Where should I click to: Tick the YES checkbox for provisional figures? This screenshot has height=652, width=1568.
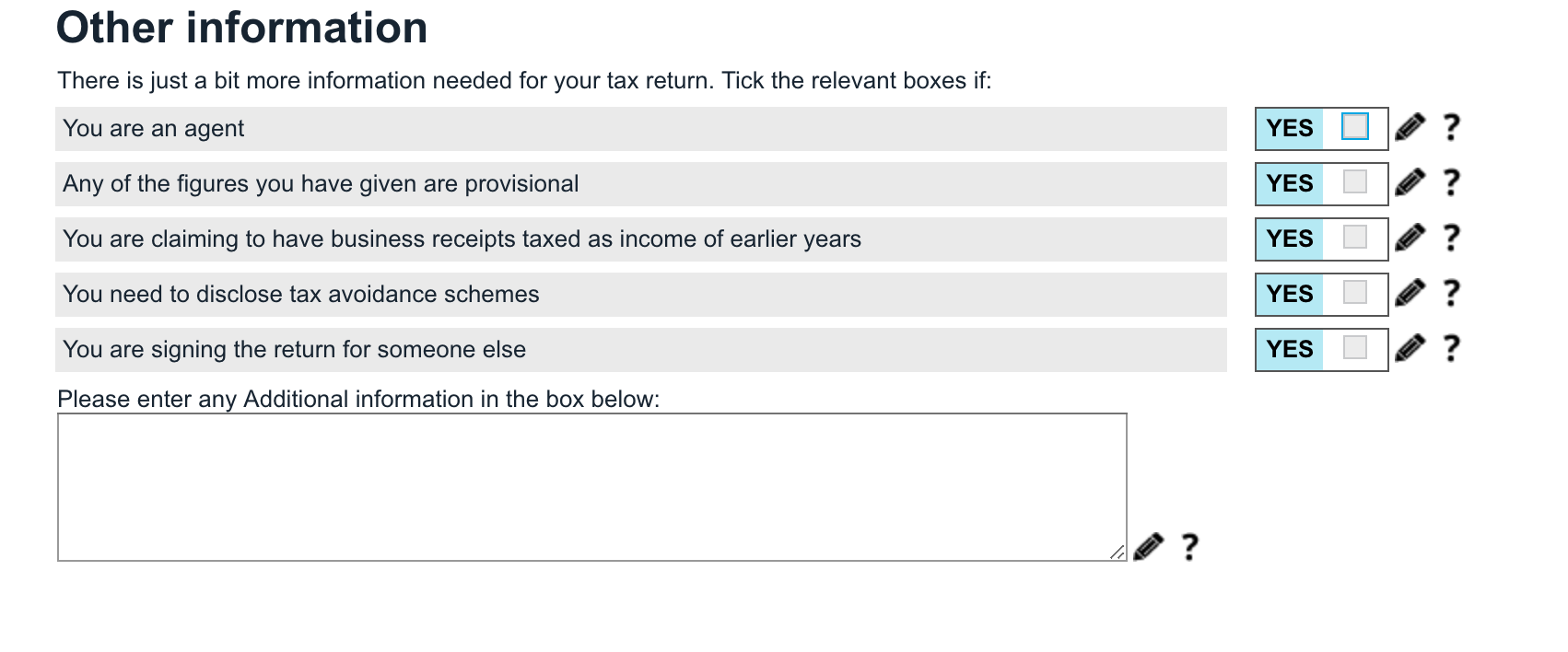(x=1355, y=181)
